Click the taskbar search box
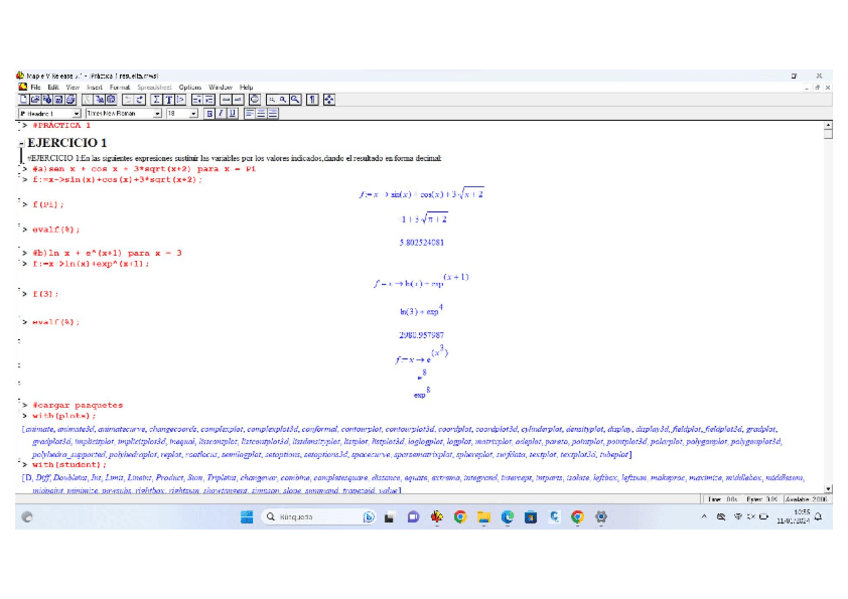 pos(305,517)
